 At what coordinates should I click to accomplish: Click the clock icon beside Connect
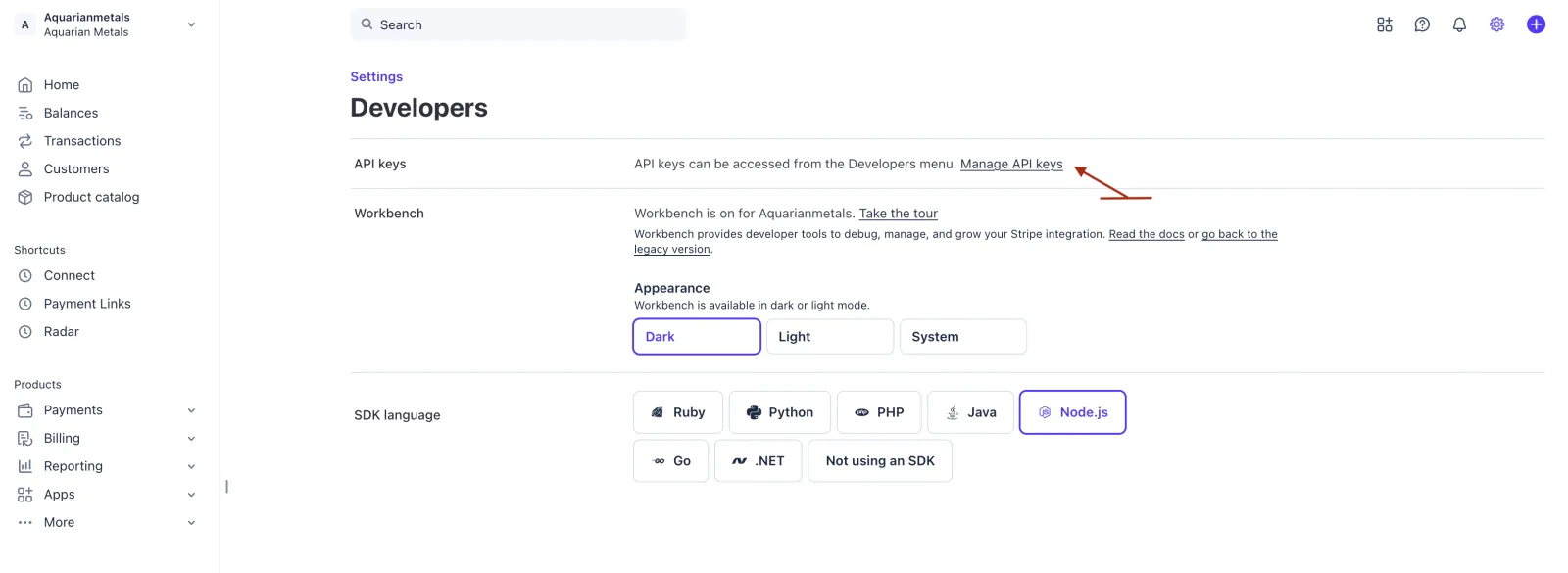[25, 276]
